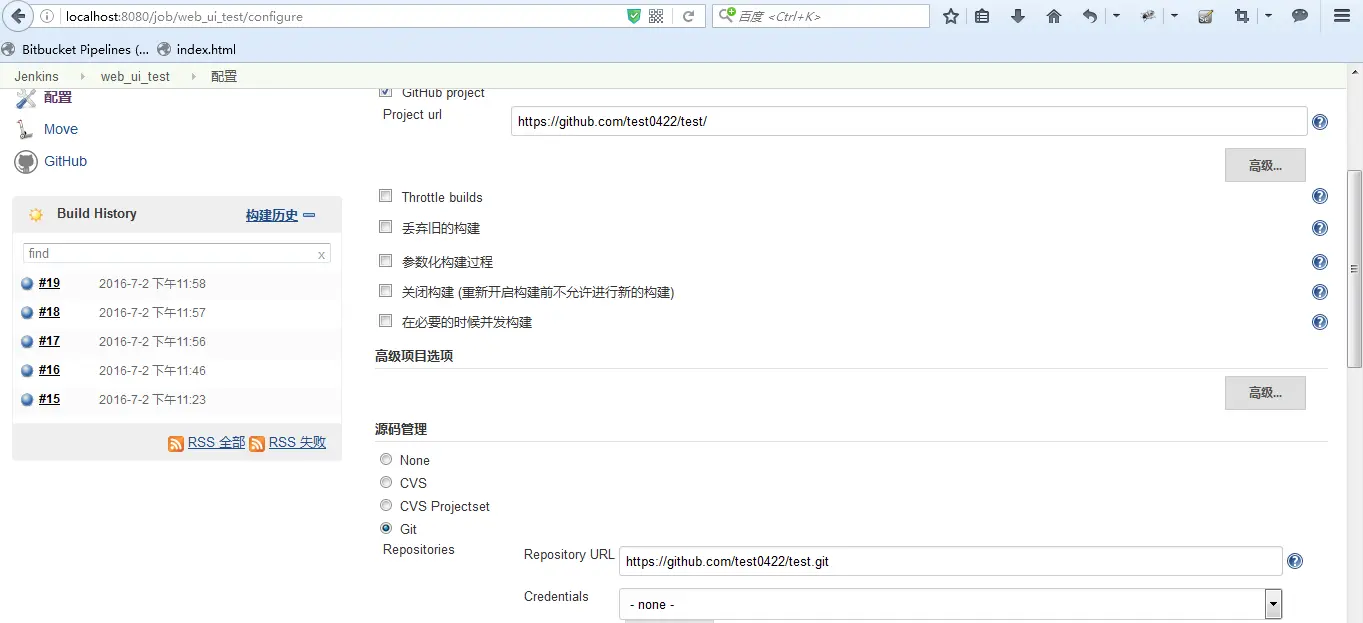Click the blue build status ball for #19
This screenshot has width=1363, height=623.
(x=28, y=283)
